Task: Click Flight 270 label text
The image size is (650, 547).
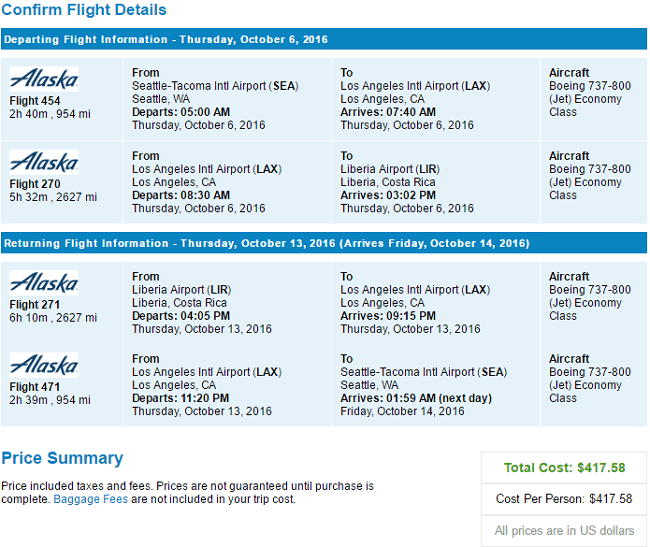Action: pos(35,184)
